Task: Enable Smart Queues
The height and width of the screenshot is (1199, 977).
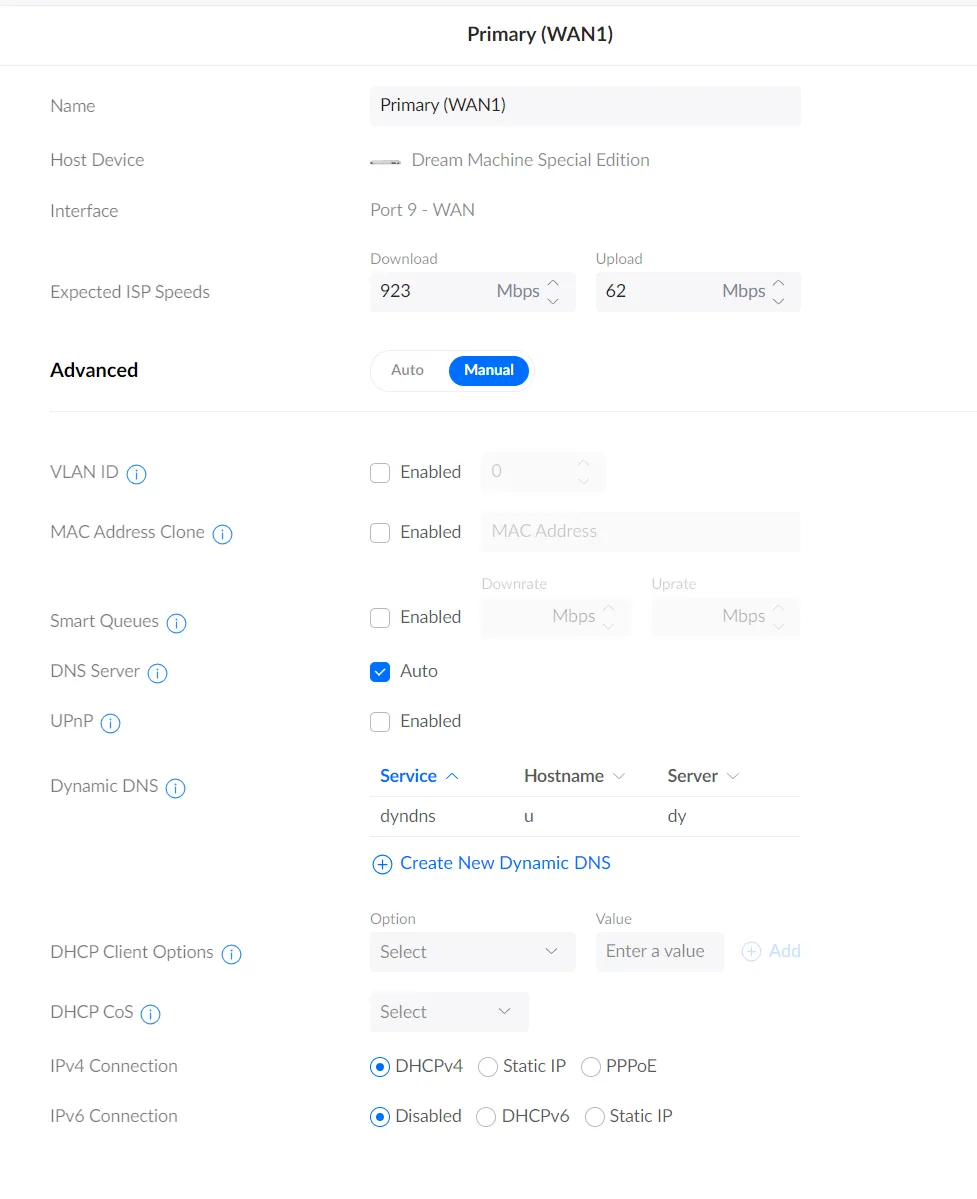Action: [380, 617]
